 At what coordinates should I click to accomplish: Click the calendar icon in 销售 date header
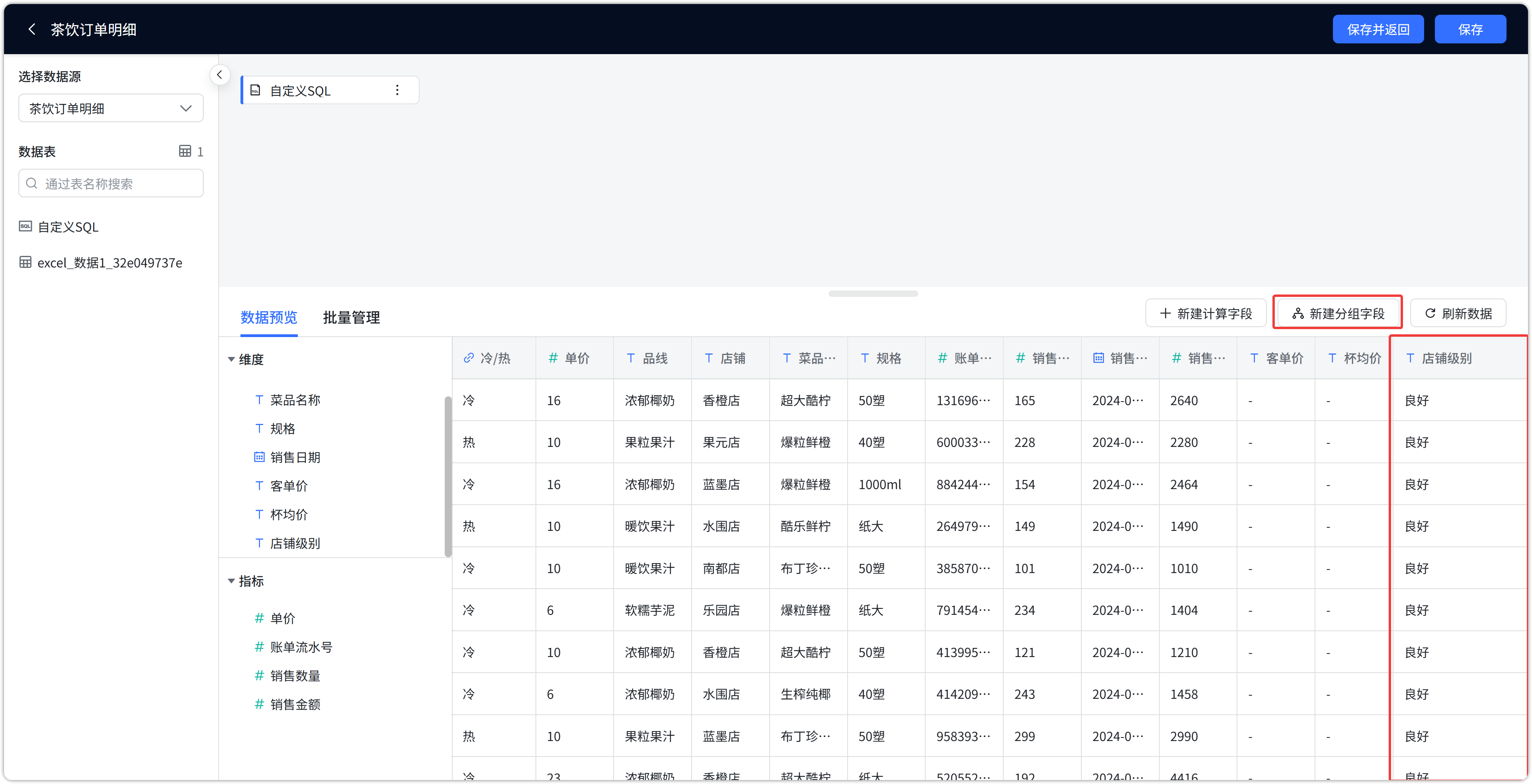coord(1098,358)
